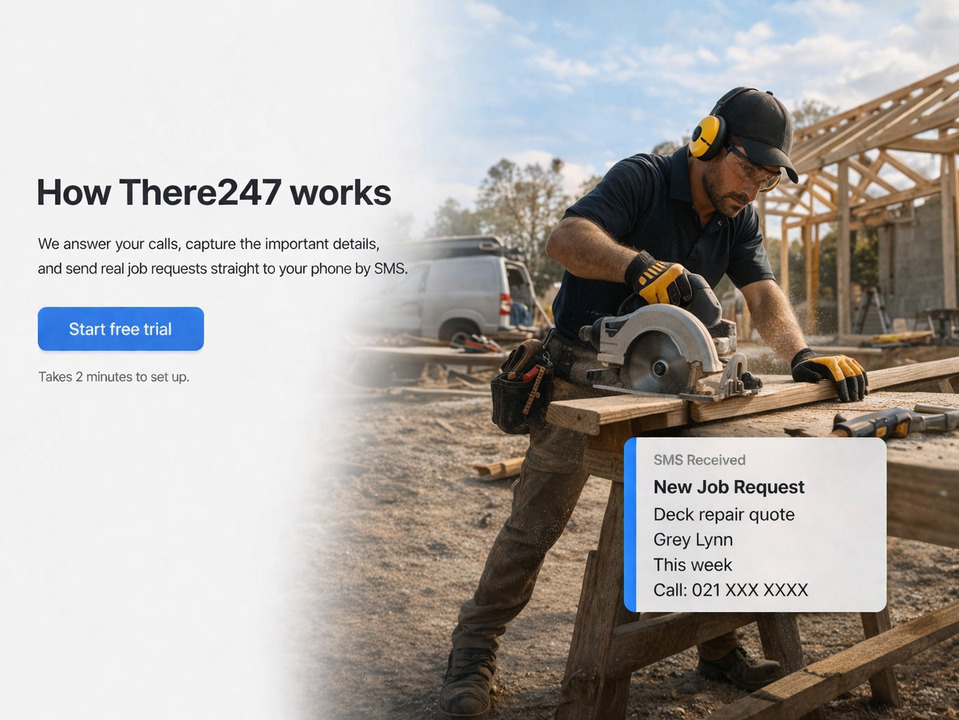This screenshot has height=720, width=959.
Task: Click the blue accent bar on SMS card
Action: point(630,524)
